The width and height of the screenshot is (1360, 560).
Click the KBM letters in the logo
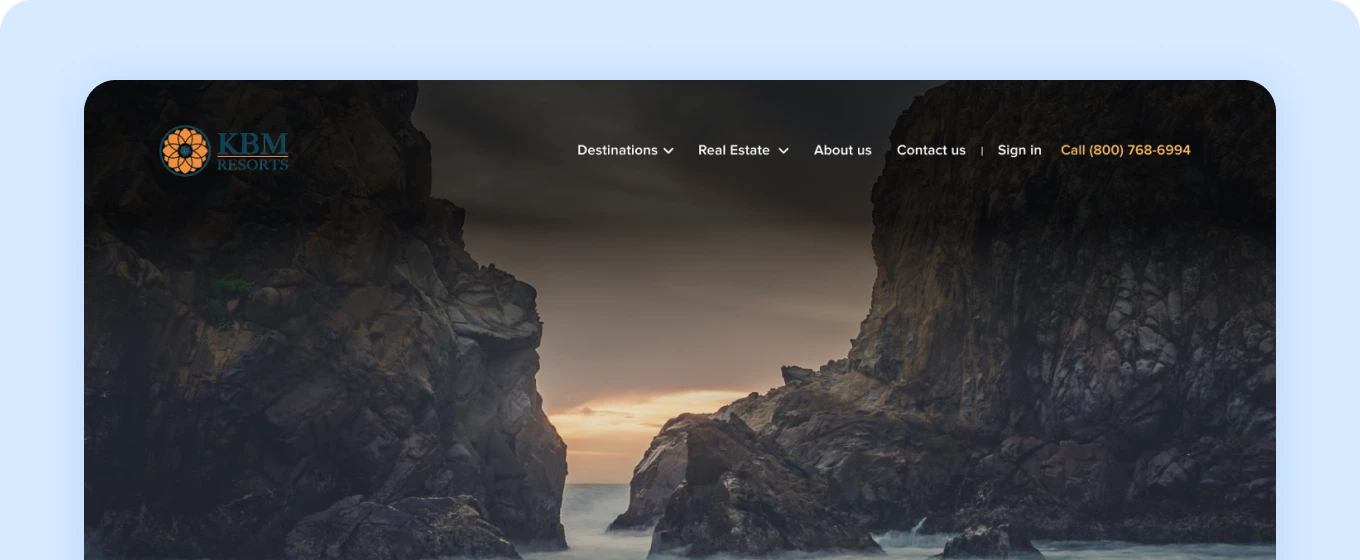coord(252,143)
